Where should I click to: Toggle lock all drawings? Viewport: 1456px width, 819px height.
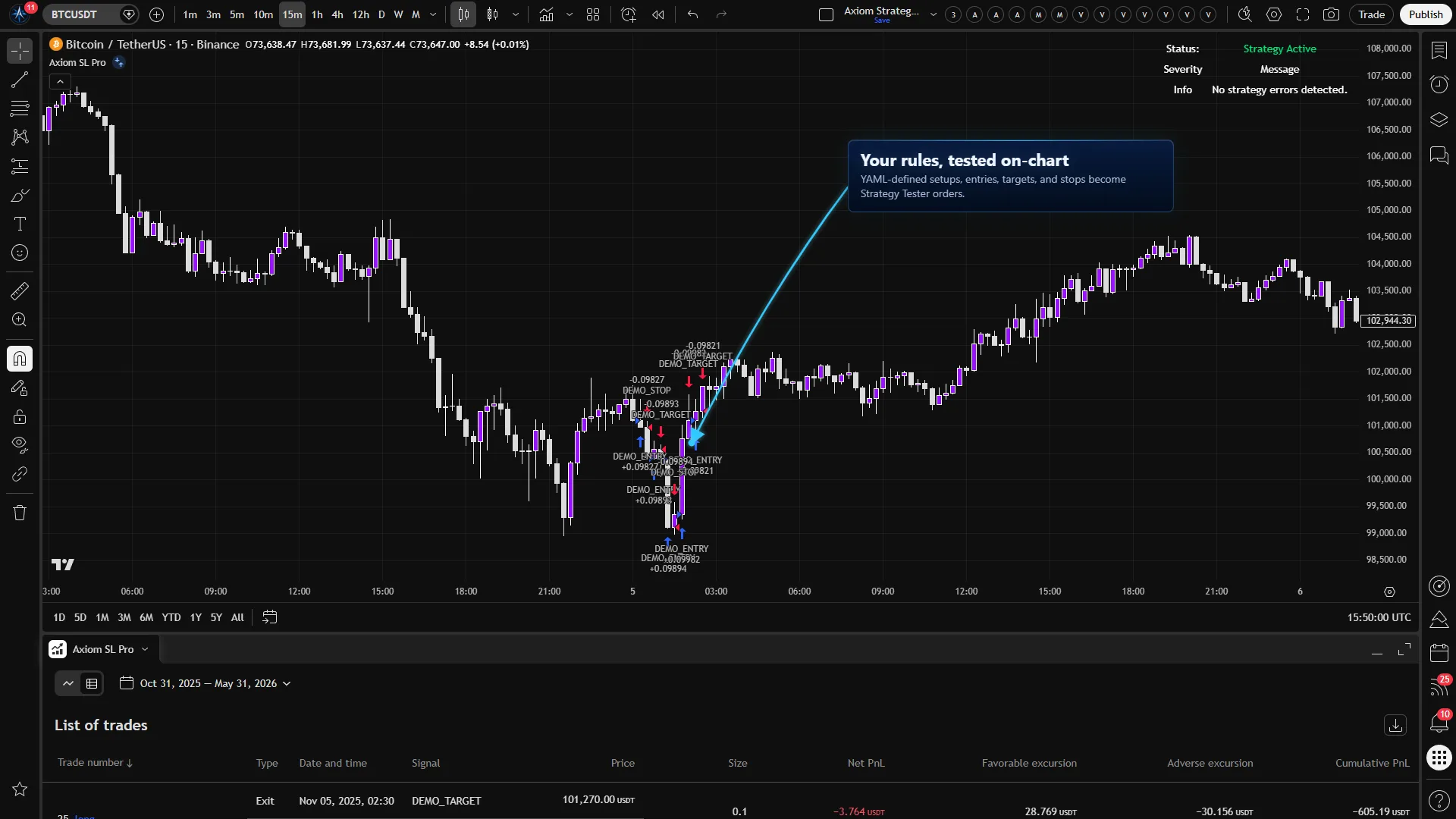point(20,416)
